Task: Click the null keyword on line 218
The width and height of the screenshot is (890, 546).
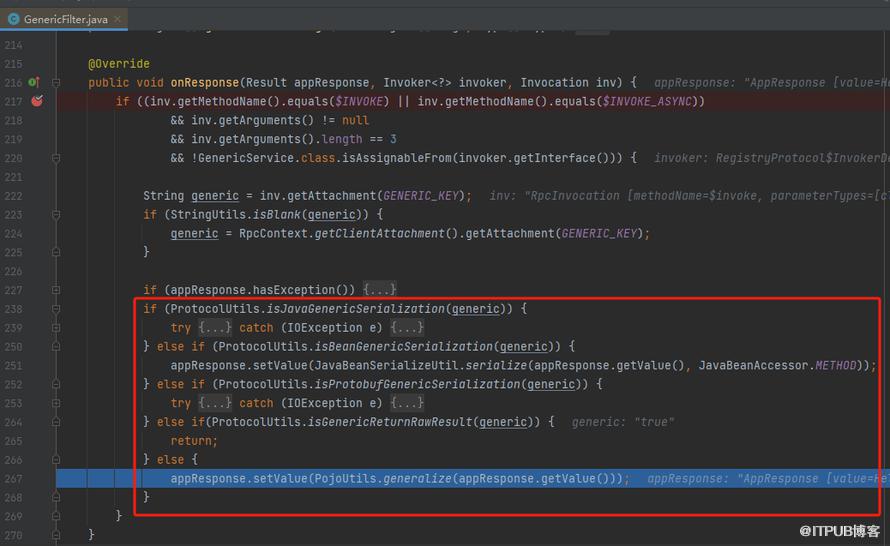Action: point(355,120)
